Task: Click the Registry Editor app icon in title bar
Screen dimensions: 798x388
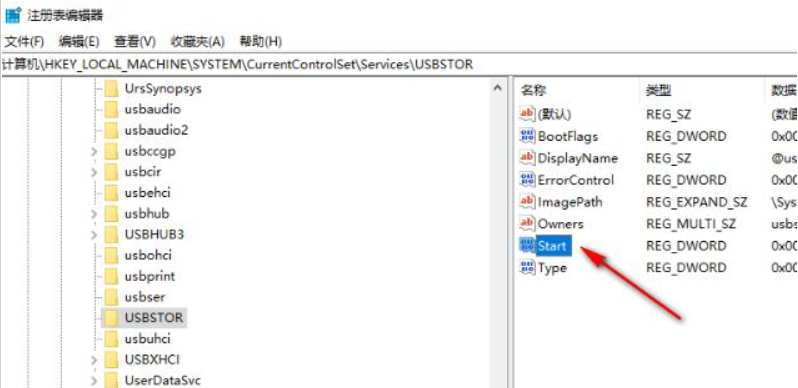Action: pos(12,15)
